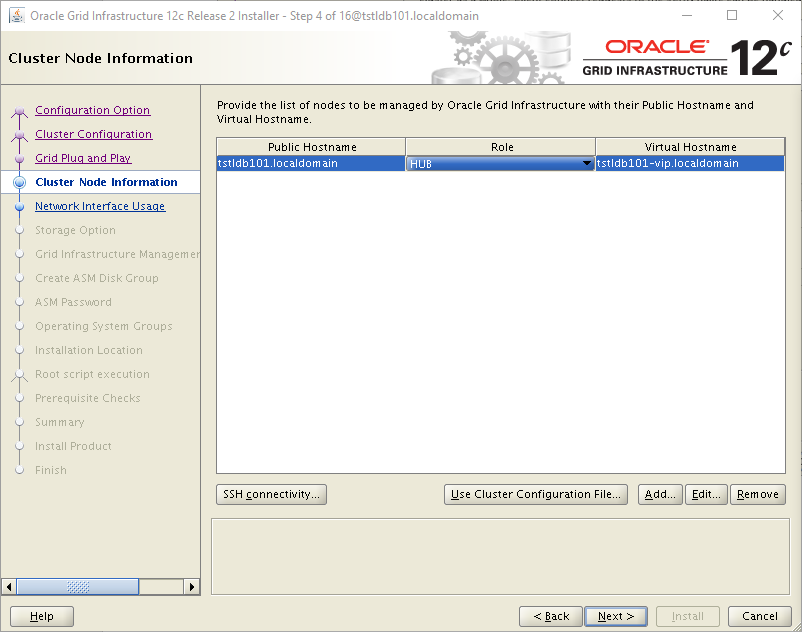Screen dimensions: 802x632
Task: Click the Install Product step
Action: click(x=73, y=446)
